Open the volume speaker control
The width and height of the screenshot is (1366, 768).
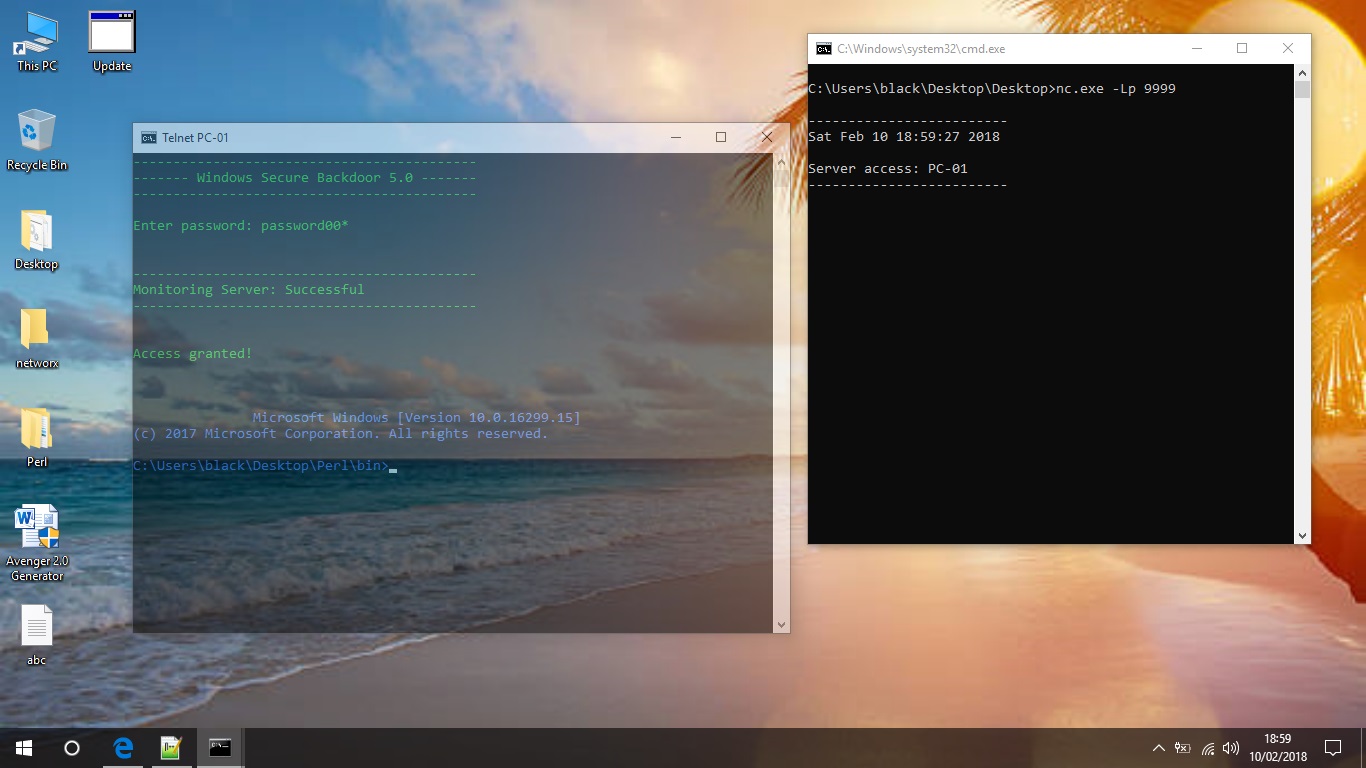(1231, 748)
